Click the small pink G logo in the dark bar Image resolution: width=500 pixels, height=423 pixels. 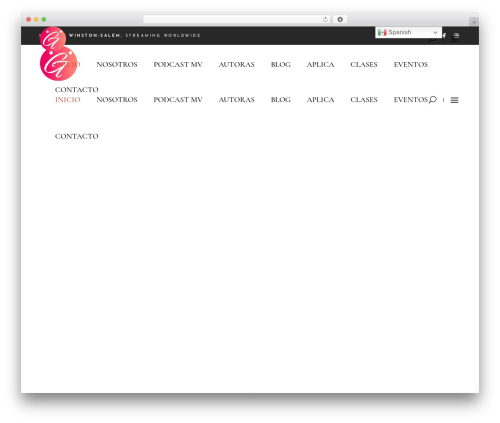coord(53,39)
